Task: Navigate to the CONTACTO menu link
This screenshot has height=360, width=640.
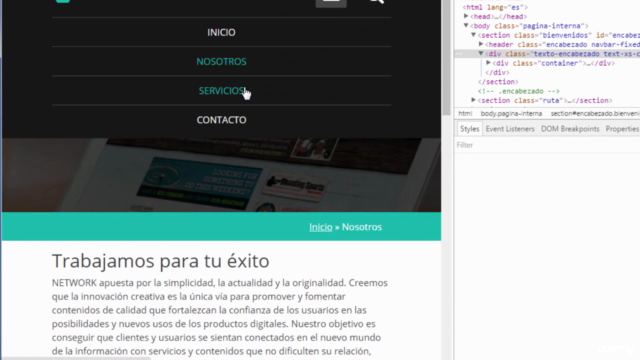Action: 221,120
